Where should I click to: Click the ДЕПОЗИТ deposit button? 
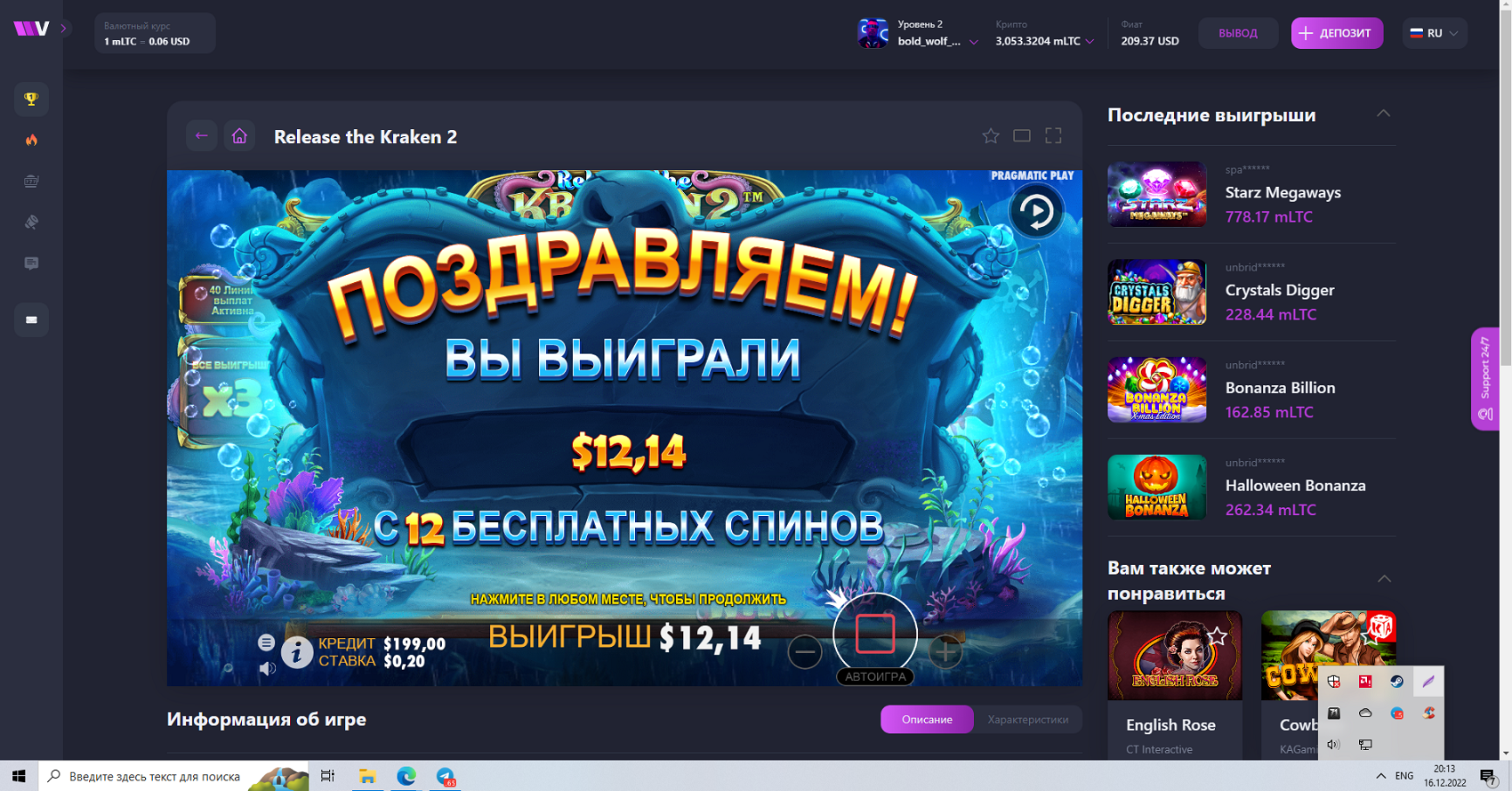(x=1337, y=33)
